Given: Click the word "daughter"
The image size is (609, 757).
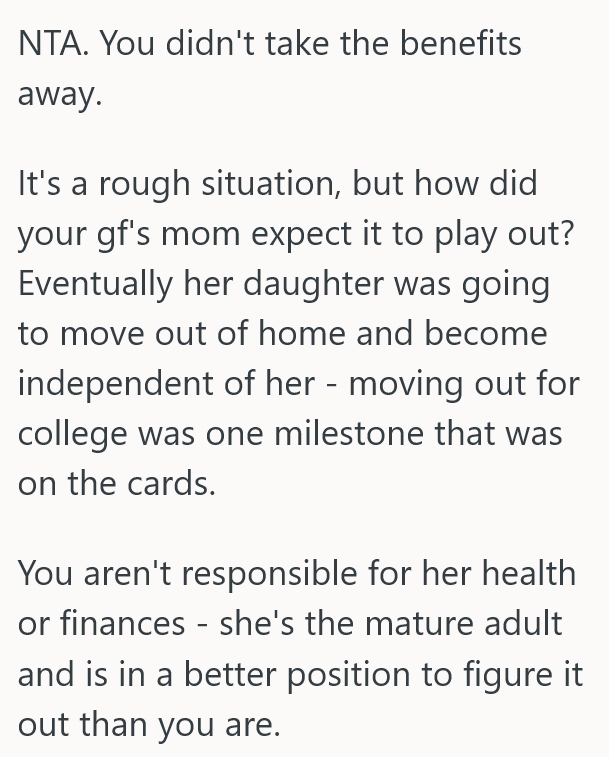Looking at the screenshot, I should point(314,284).
